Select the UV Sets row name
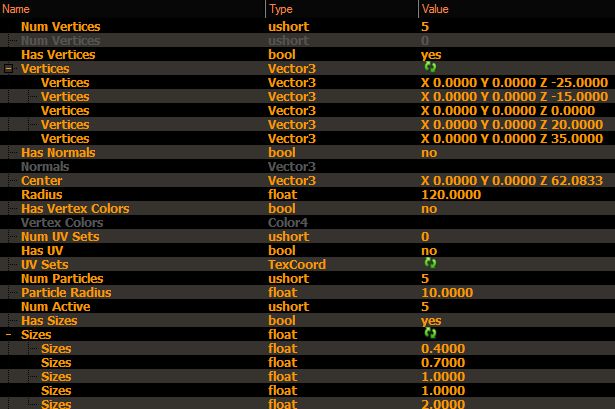This screenshot has height=409, width=615. (45, 265)
